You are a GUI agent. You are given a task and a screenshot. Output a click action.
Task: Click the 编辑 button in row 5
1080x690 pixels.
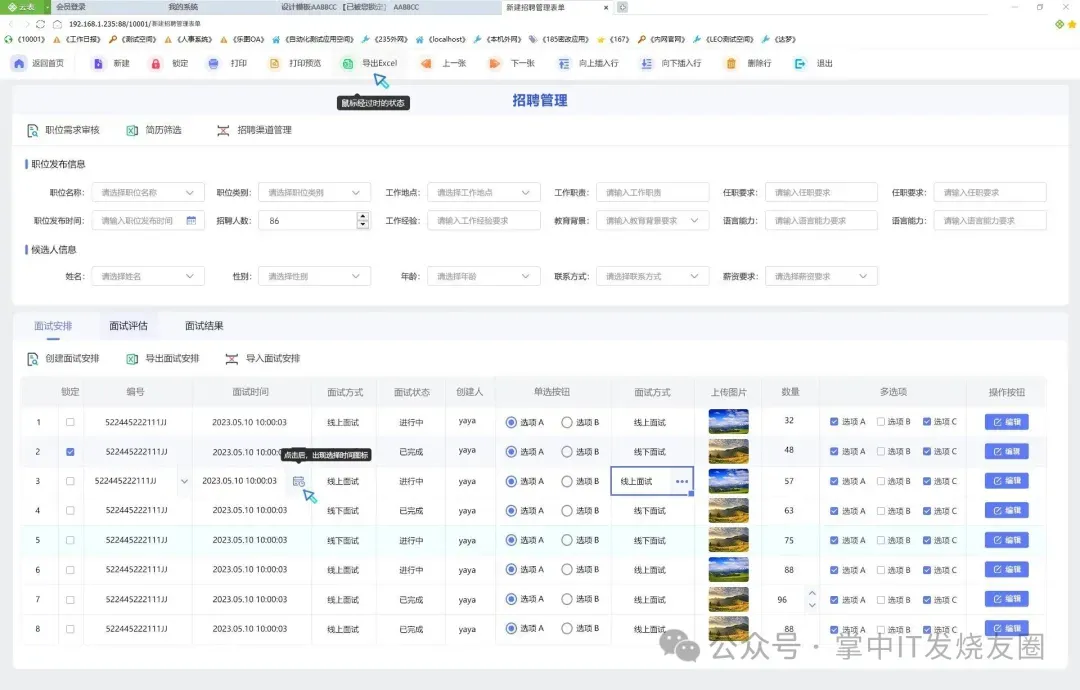coord(1006,540)
